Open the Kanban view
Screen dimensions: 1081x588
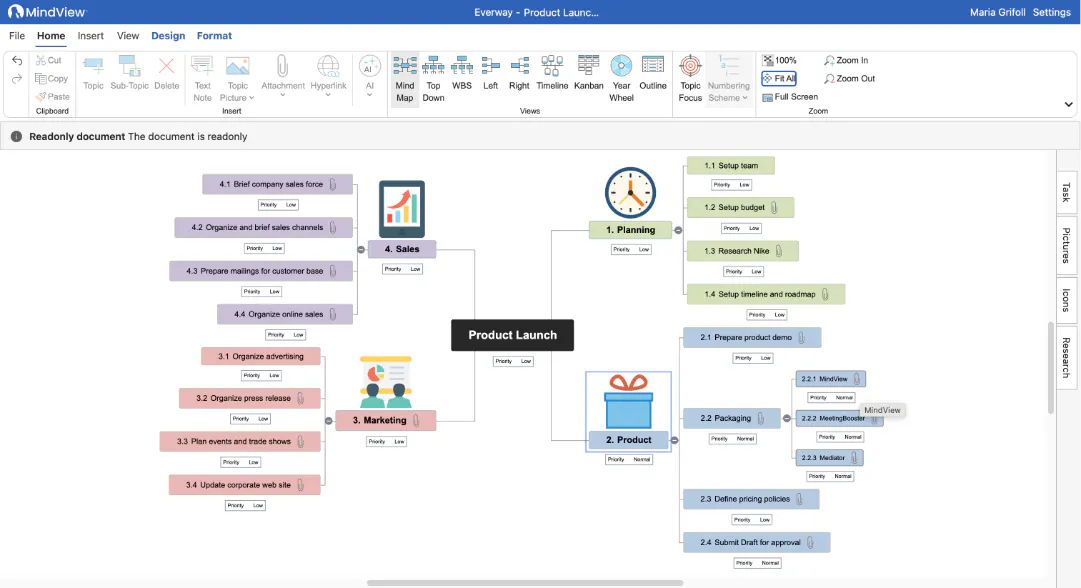click(588, 73)
